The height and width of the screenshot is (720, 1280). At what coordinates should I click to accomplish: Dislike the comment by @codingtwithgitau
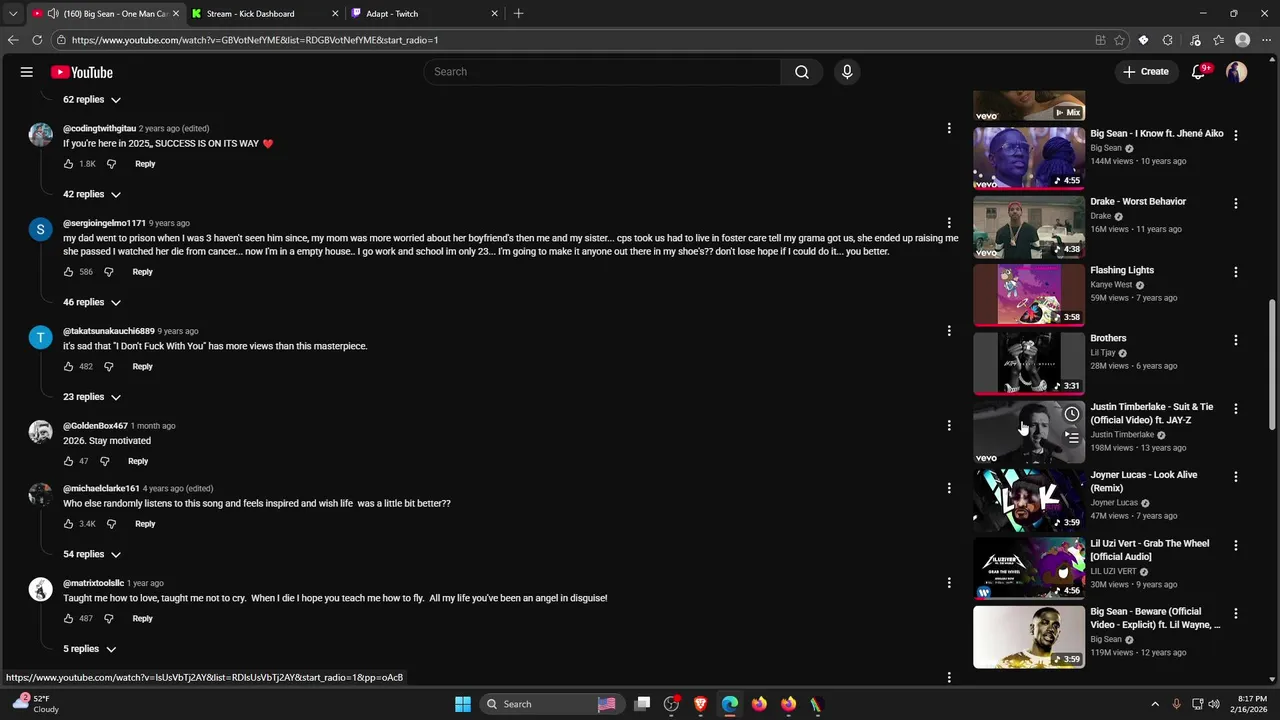111,164
